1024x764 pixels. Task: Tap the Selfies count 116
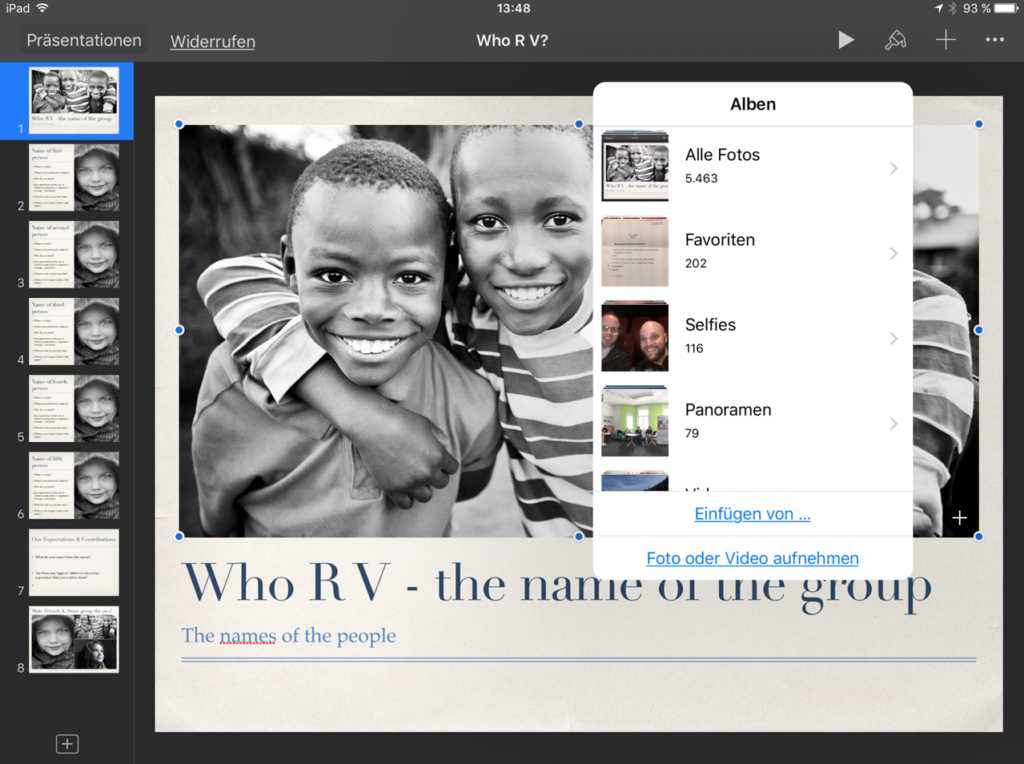(x=694, y=348)
